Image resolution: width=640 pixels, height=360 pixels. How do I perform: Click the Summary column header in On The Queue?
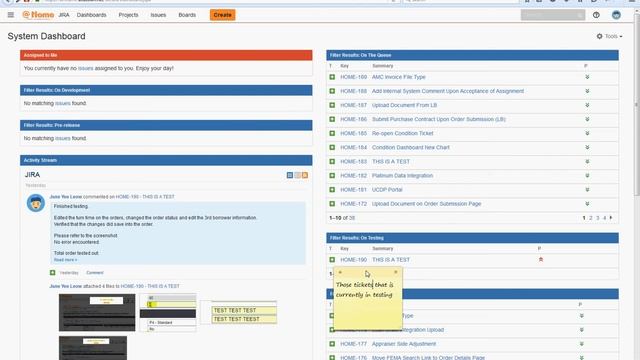[x=382, y=66]
